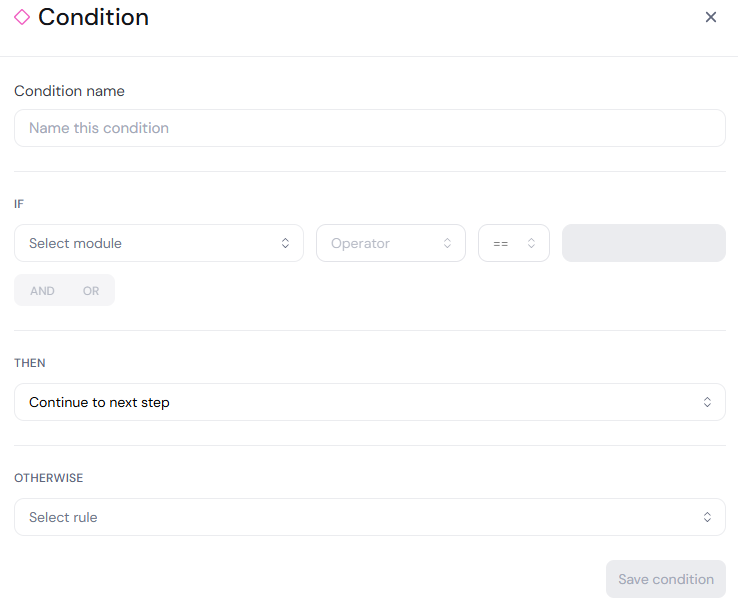Image resolution: width=738 pixels, height=606 pixels.
Task: Click the grey value input box
Action: 644,243
